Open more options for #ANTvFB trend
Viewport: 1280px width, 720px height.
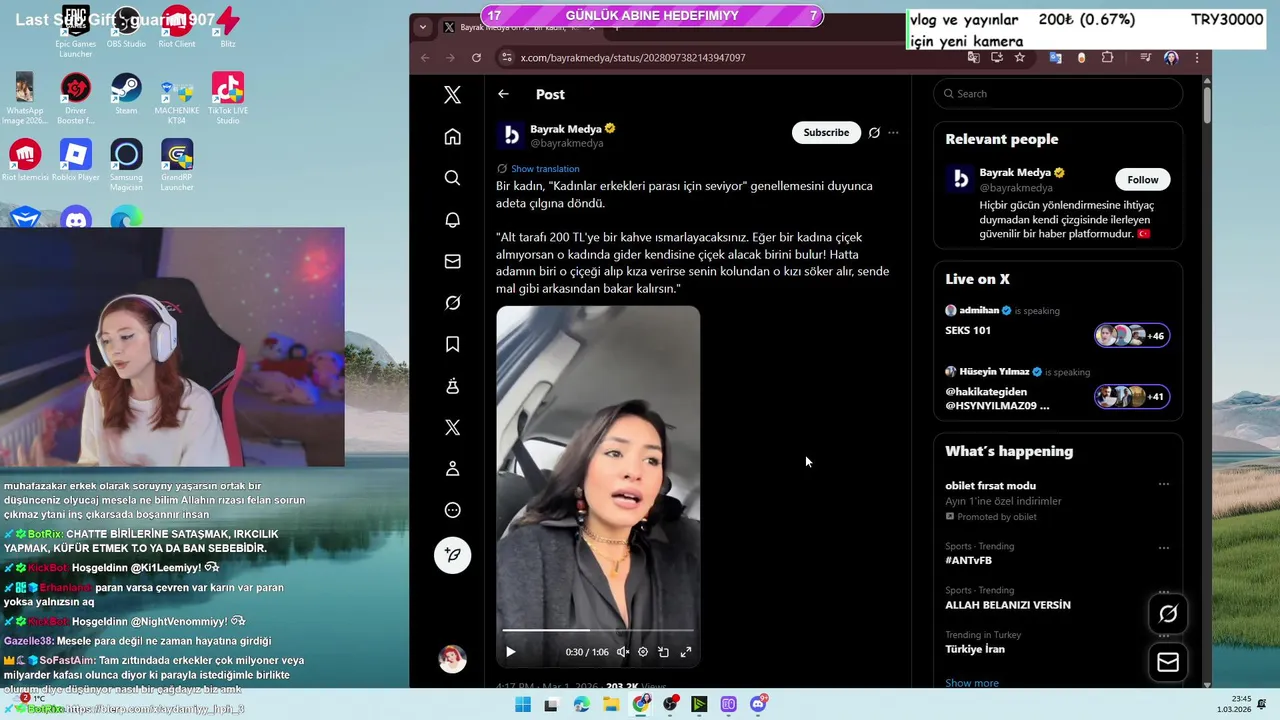pos(1164,548)
